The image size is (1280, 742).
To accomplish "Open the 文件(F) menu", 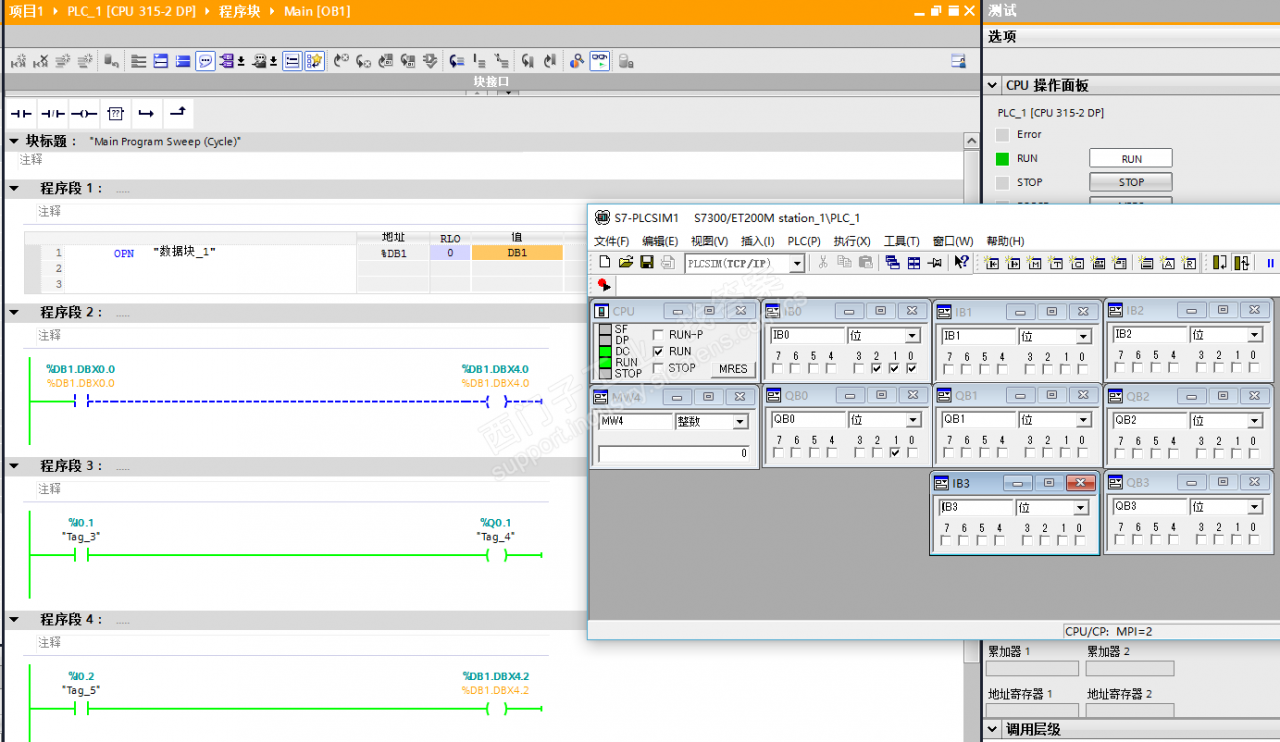I will click(612, 241).
